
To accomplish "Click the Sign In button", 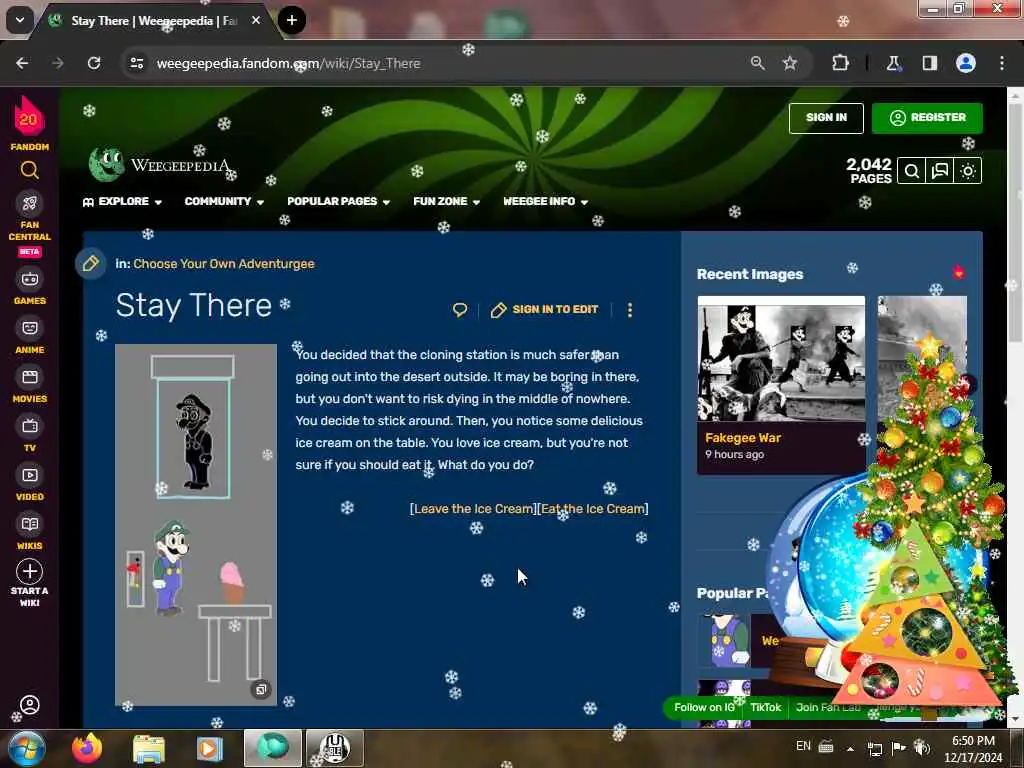I will tap(826, 118).
